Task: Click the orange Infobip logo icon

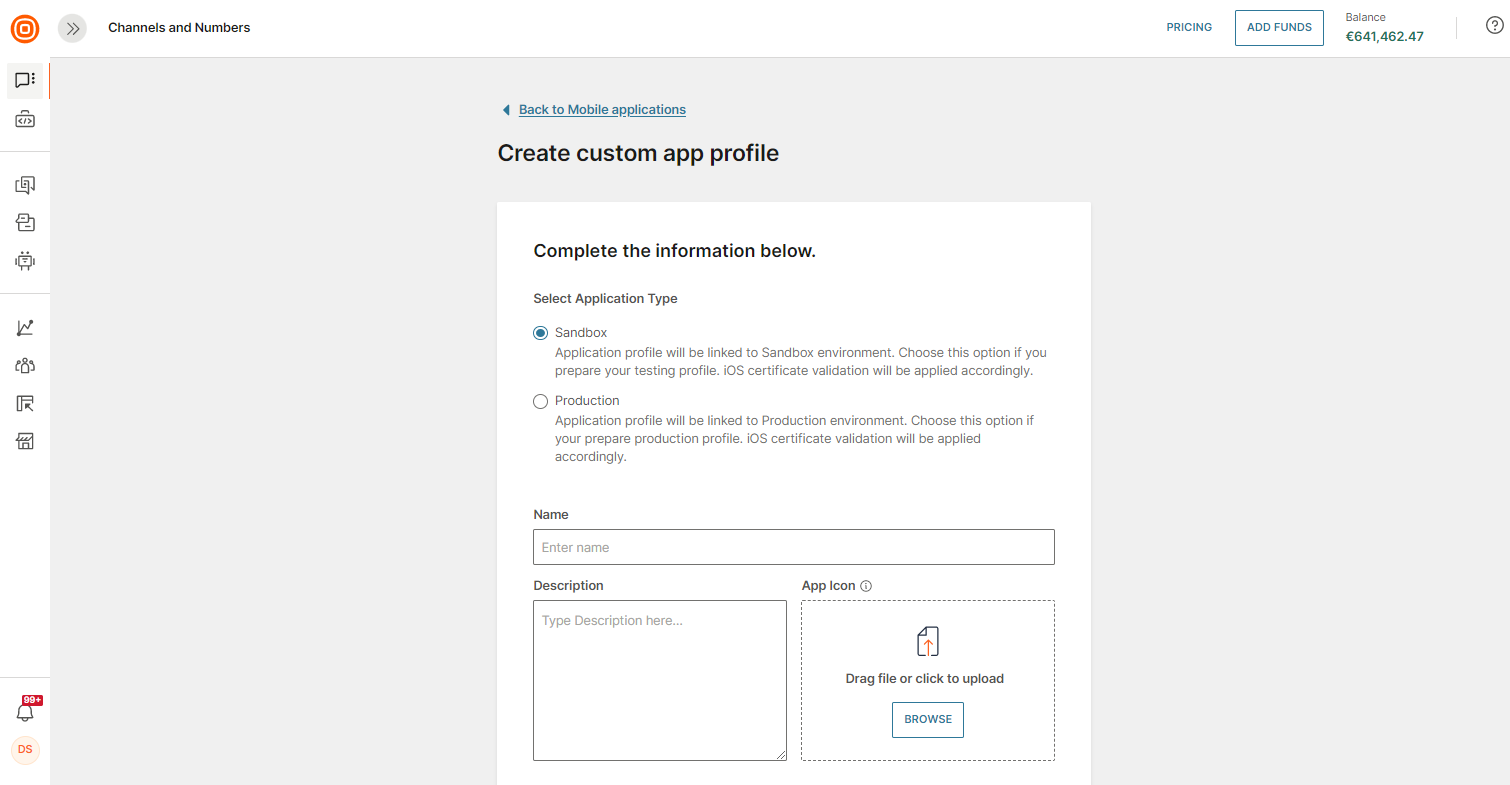Action: pyautogui.click(x=25, y=29)
